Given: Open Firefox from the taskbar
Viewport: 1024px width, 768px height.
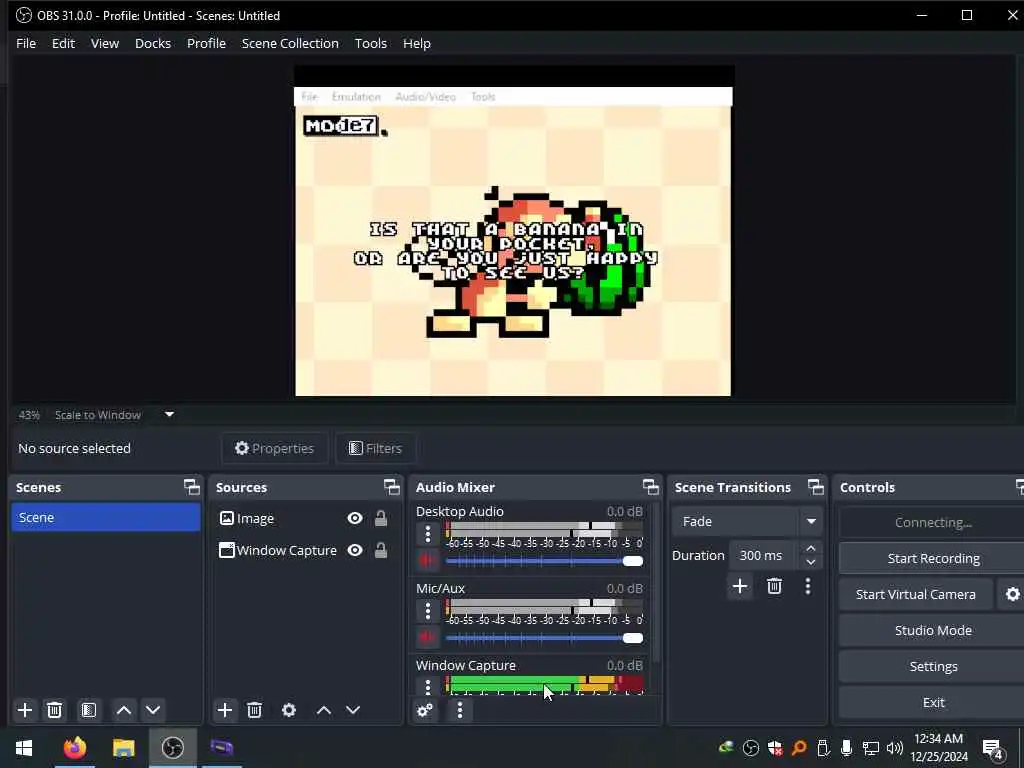Looking at the screenshot, I should [74, 747].
